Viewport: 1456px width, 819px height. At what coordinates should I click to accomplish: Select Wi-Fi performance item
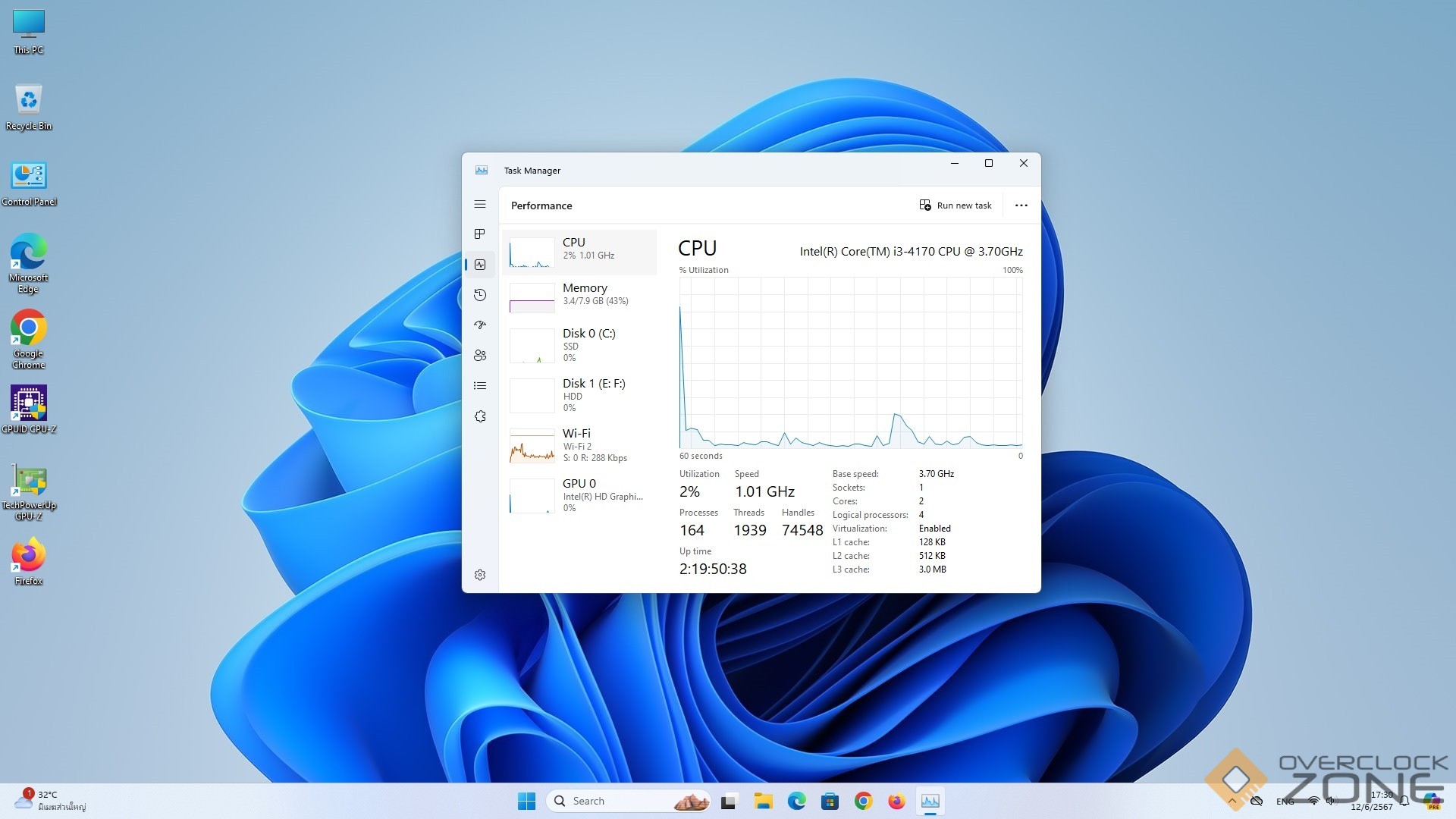(579, 444)
